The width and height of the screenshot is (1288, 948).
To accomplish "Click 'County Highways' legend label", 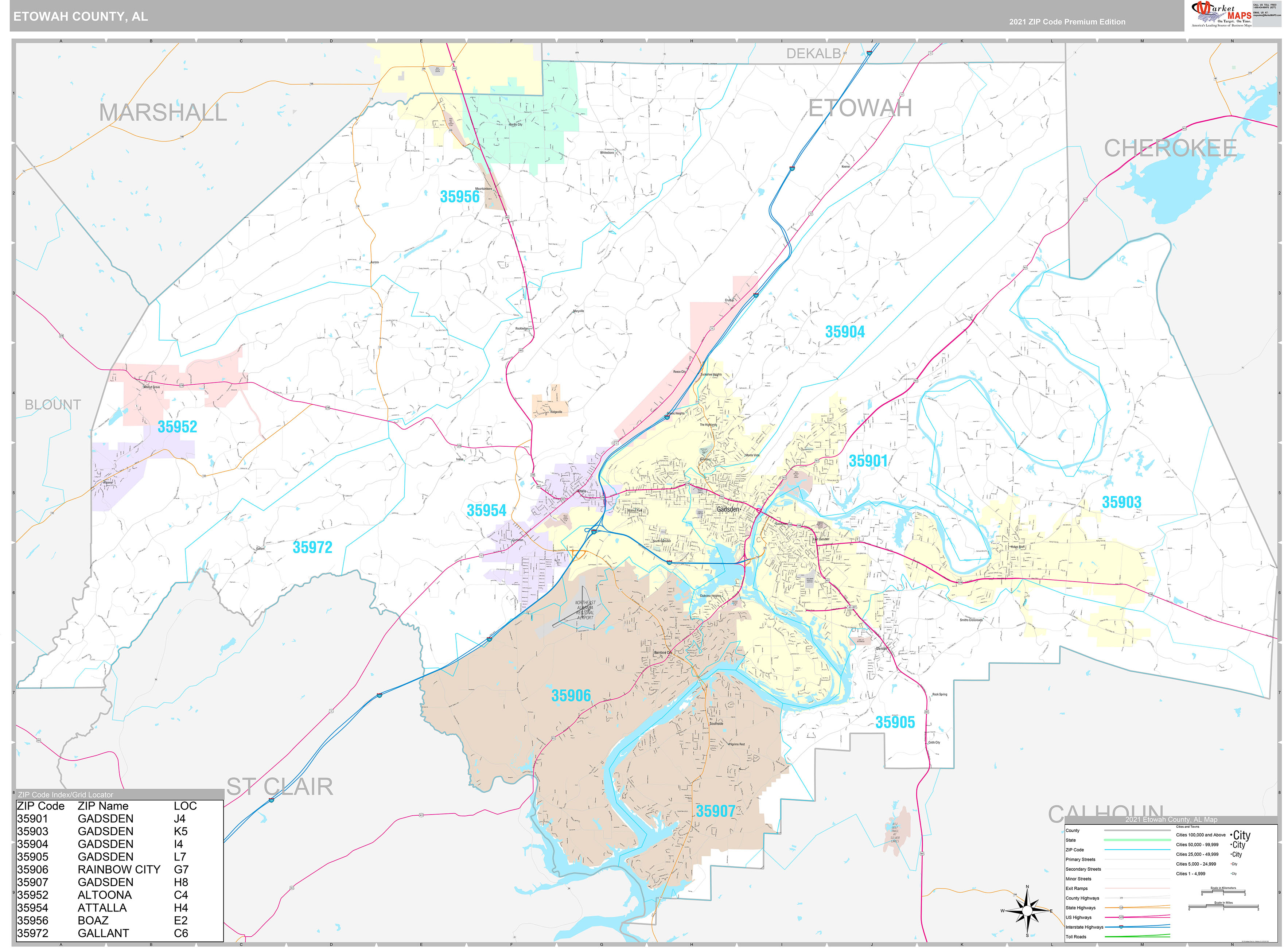I will (x=1083, y=898).
